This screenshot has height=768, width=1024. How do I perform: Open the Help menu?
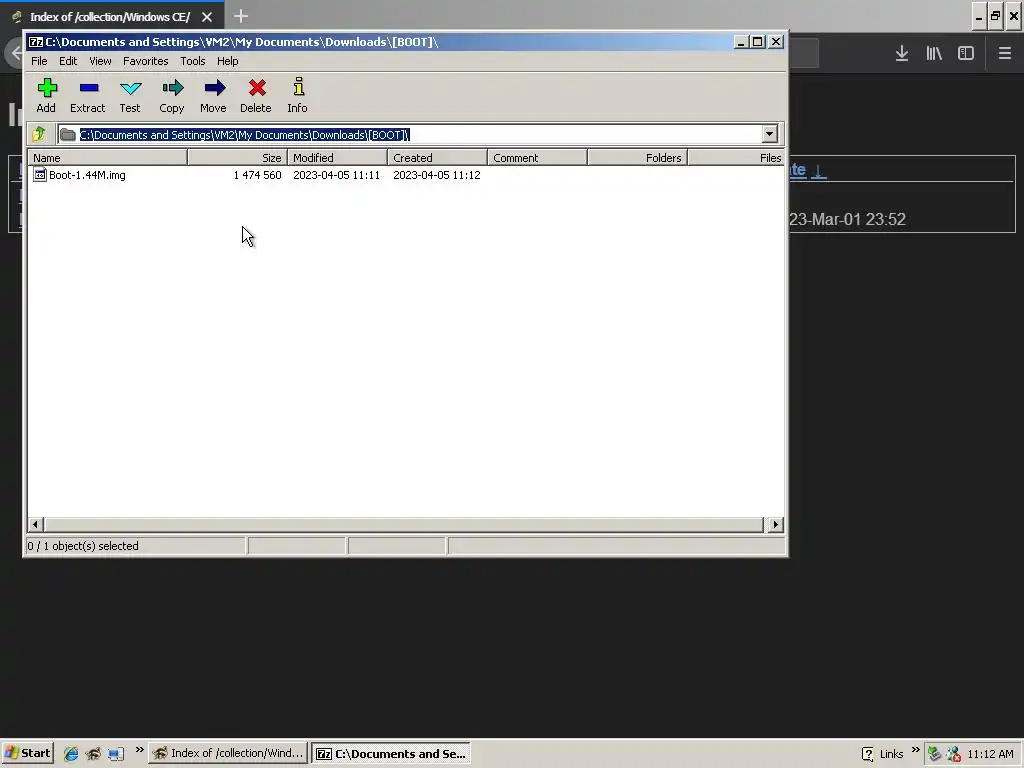point(227,61)
